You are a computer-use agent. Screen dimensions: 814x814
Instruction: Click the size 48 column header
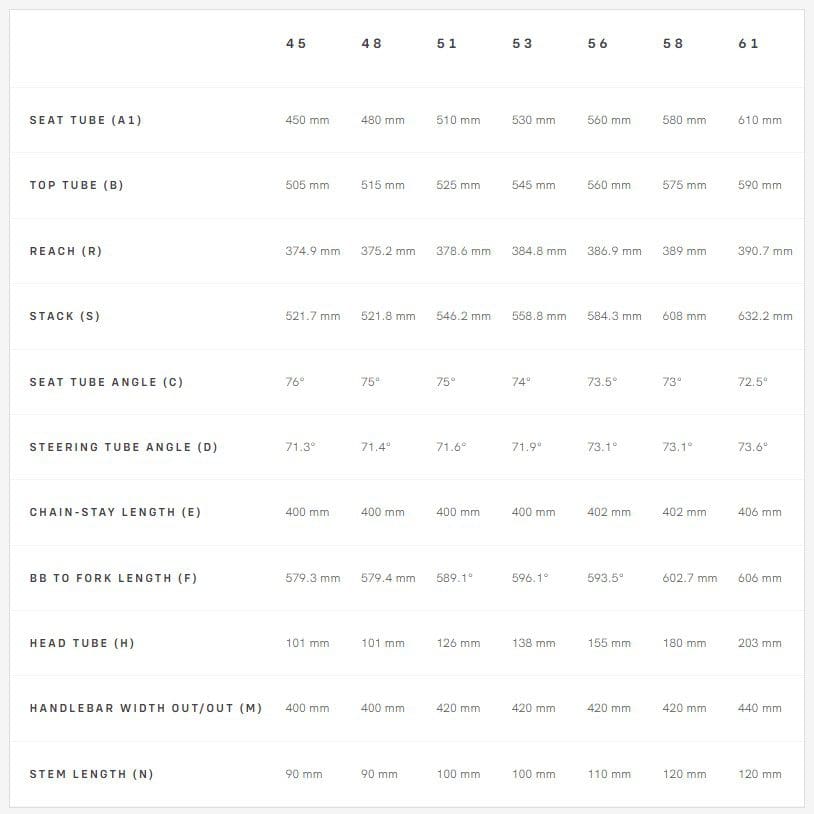coord(372,44)
